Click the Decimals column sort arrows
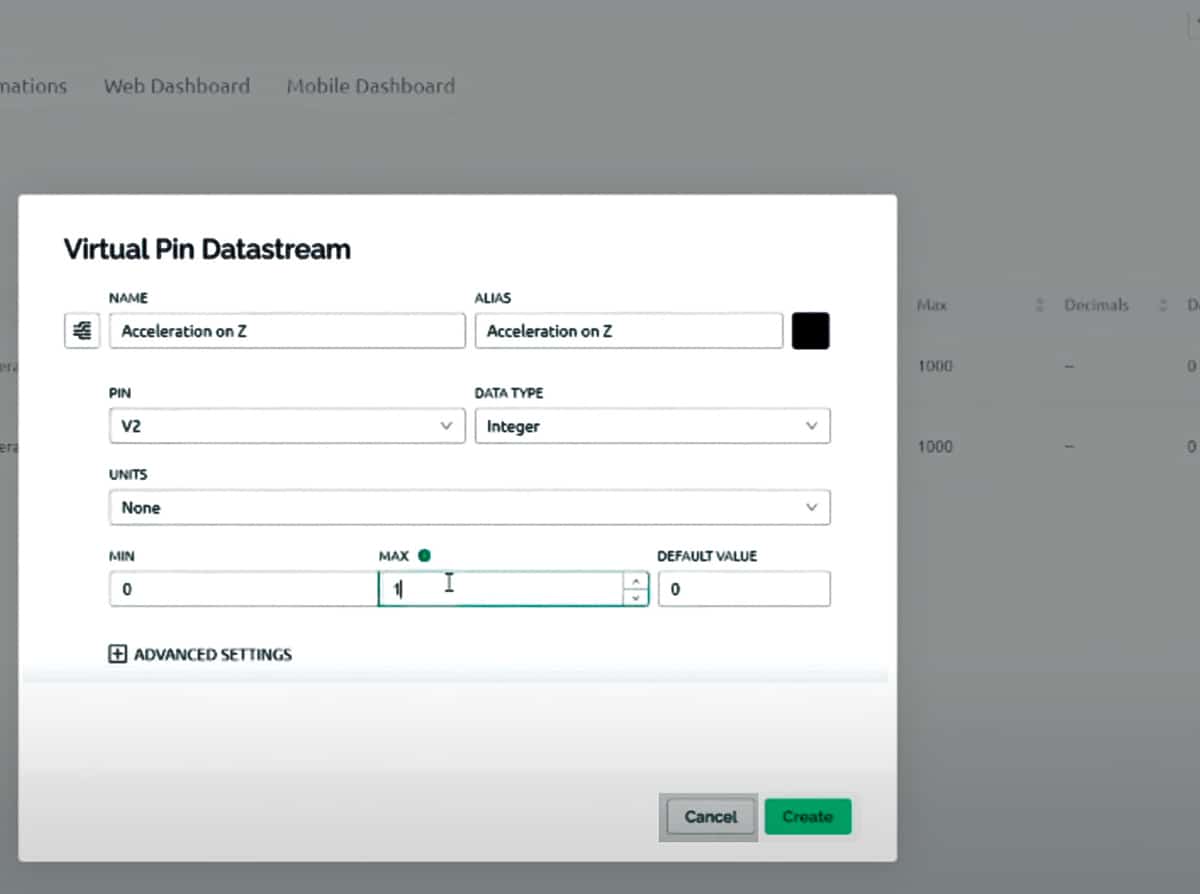This screenshot has width=1200, height=894. click(1163, 305)
